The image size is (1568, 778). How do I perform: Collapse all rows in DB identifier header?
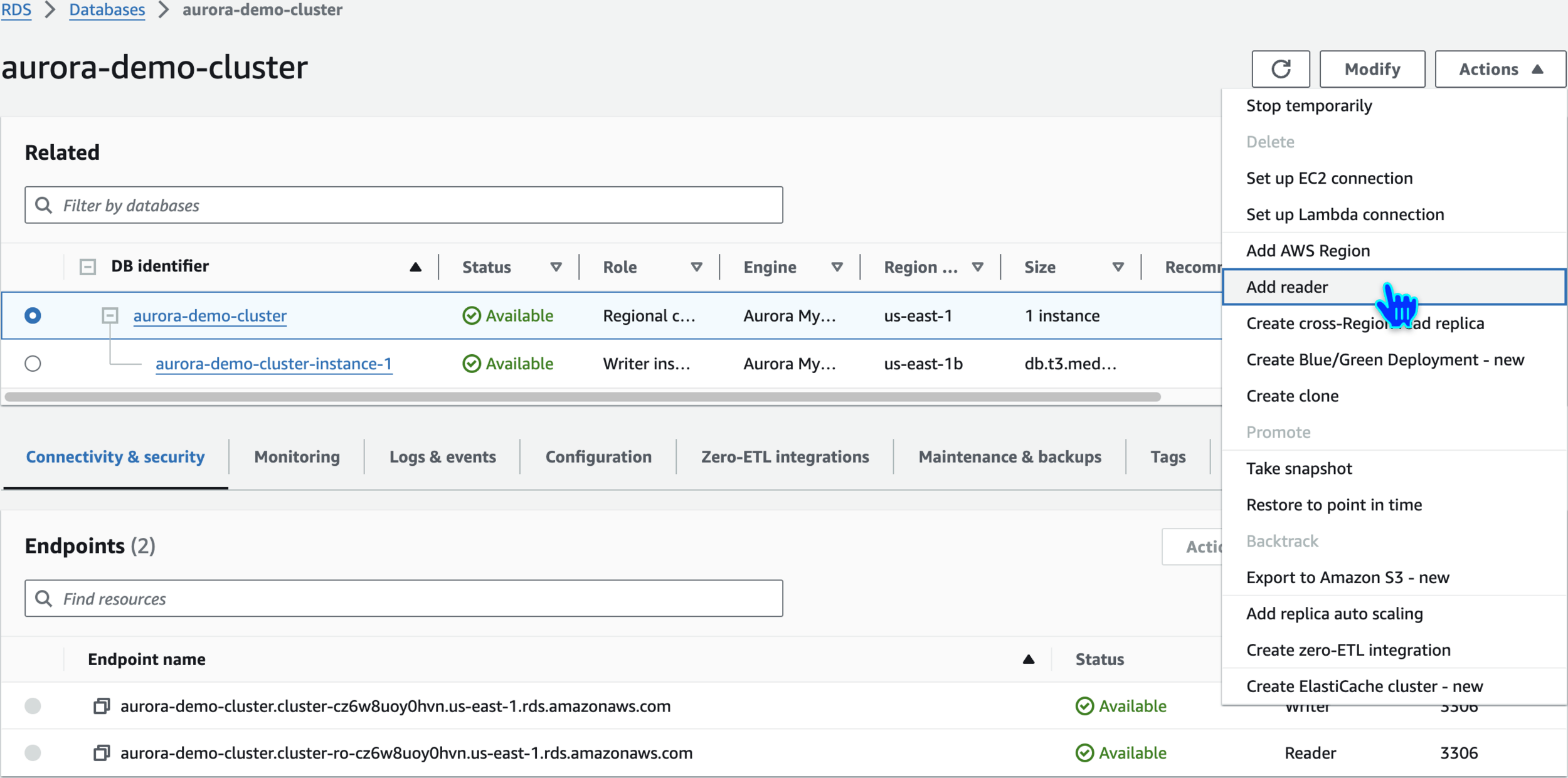pyautogui.click(x=88, y=267)
